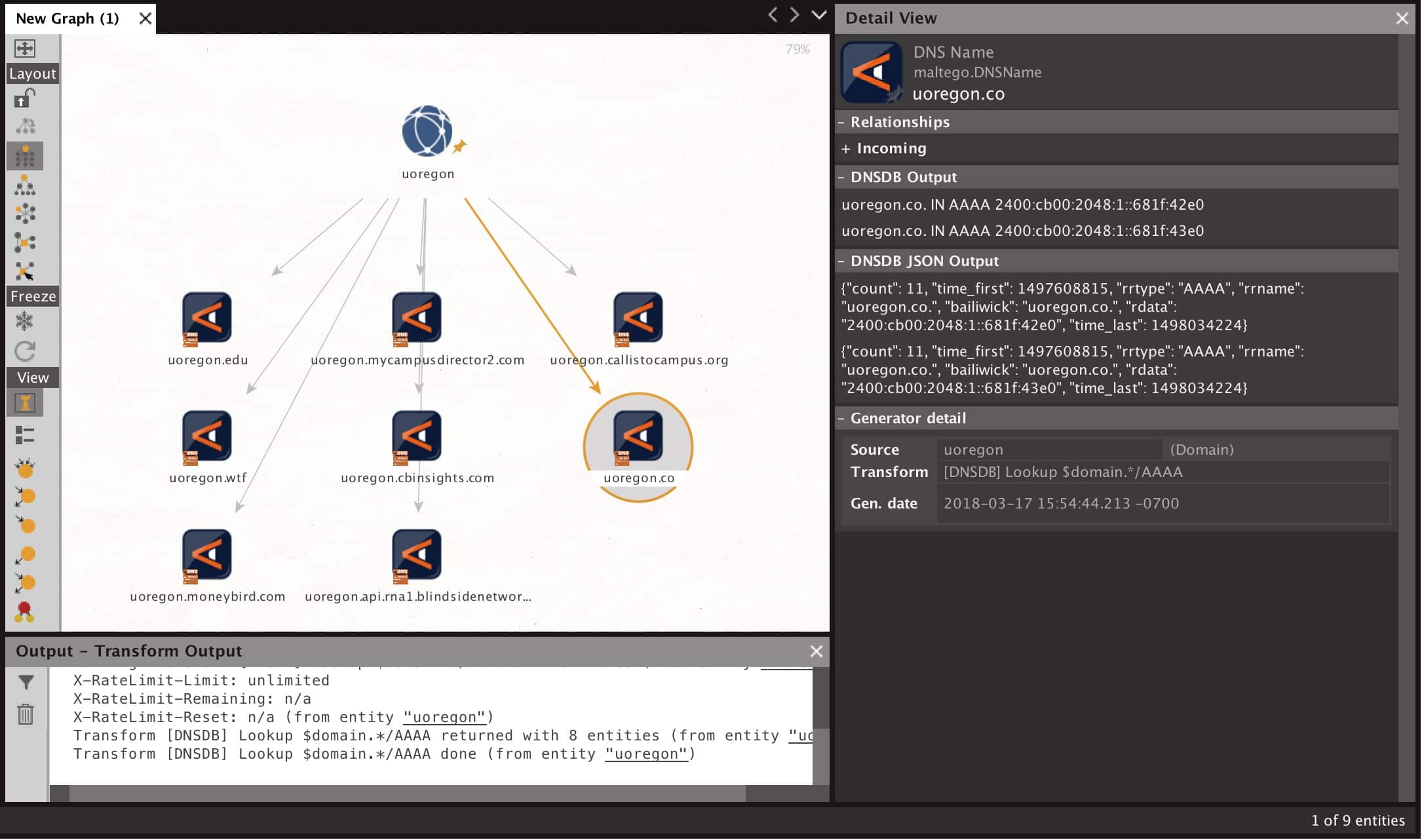Screen dimensions: 1422x840
Task: Click the move/pan tool icon atop the sidebar
Action: [25, 48]
